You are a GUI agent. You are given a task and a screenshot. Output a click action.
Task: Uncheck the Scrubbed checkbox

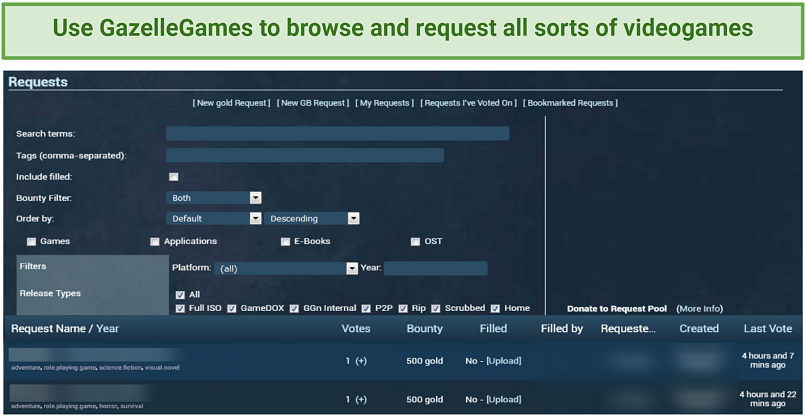click(x=436, y=309)
